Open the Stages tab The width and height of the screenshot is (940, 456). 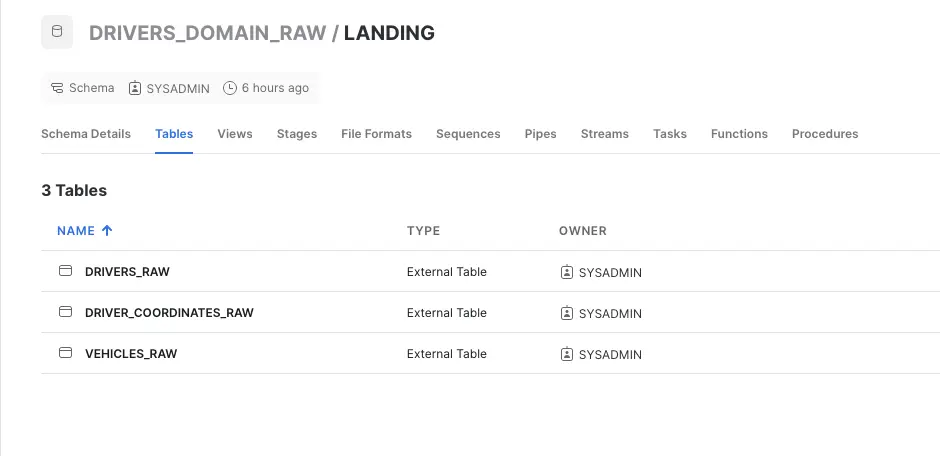297,134
